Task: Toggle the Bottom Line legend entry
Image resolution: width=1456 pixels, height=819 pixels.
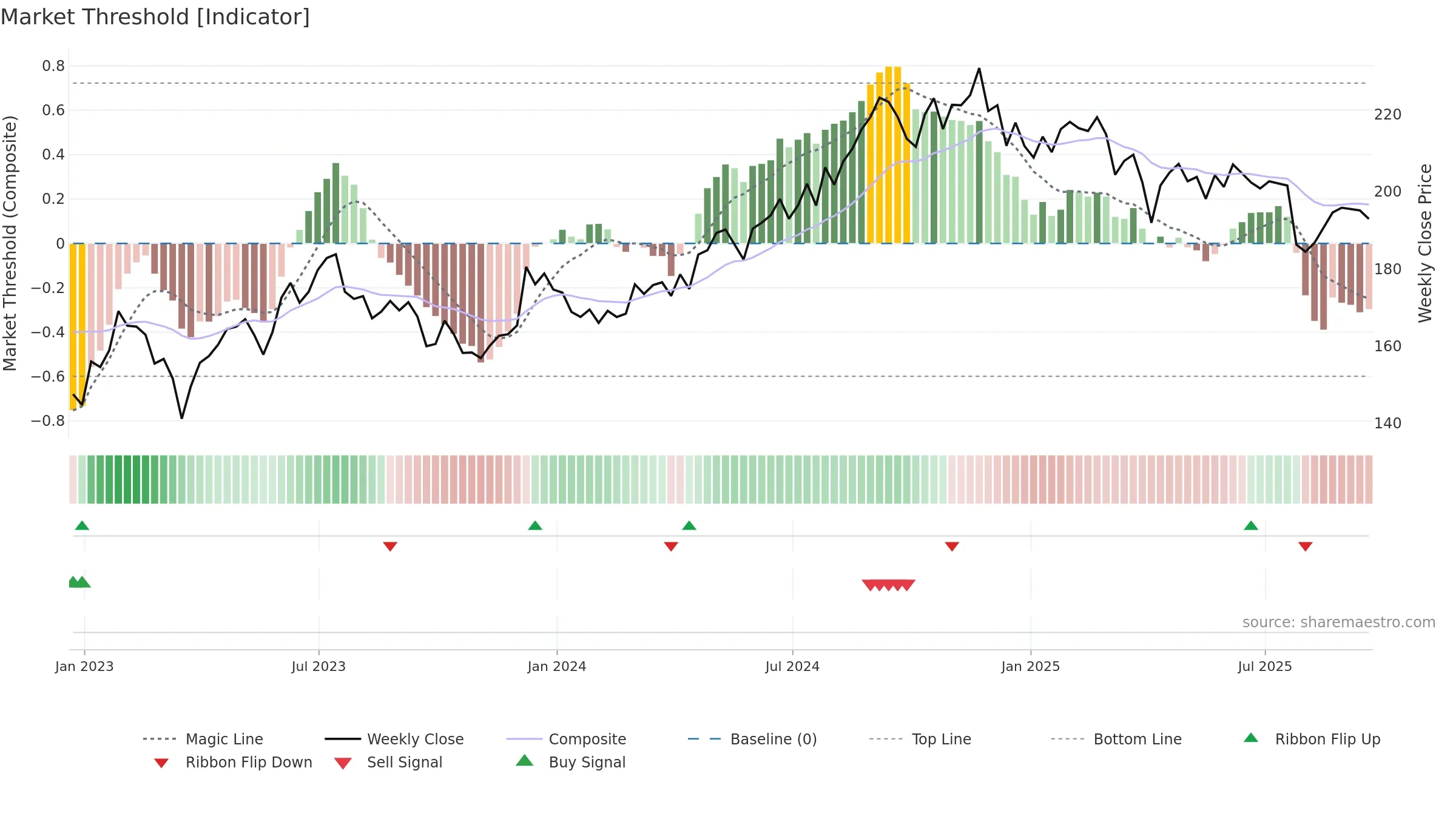Action: [x=1116, y=739]
